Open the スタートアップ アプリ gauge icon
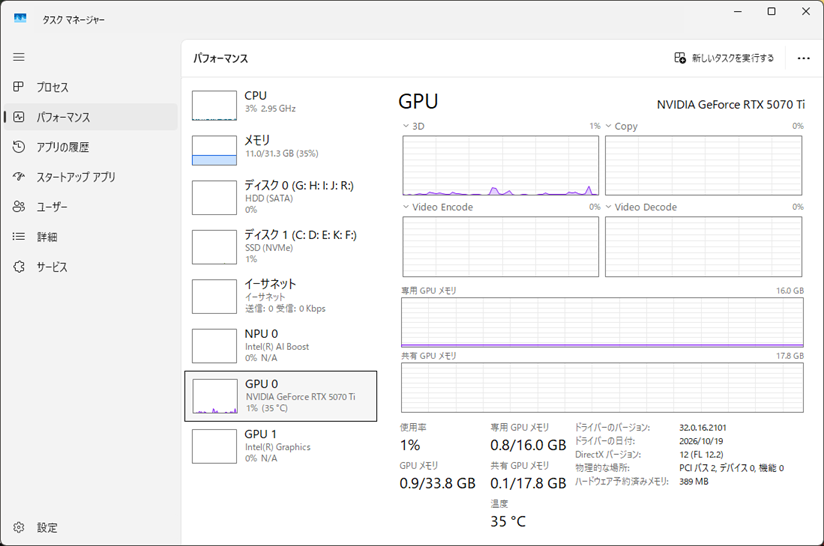 point(18,177)
